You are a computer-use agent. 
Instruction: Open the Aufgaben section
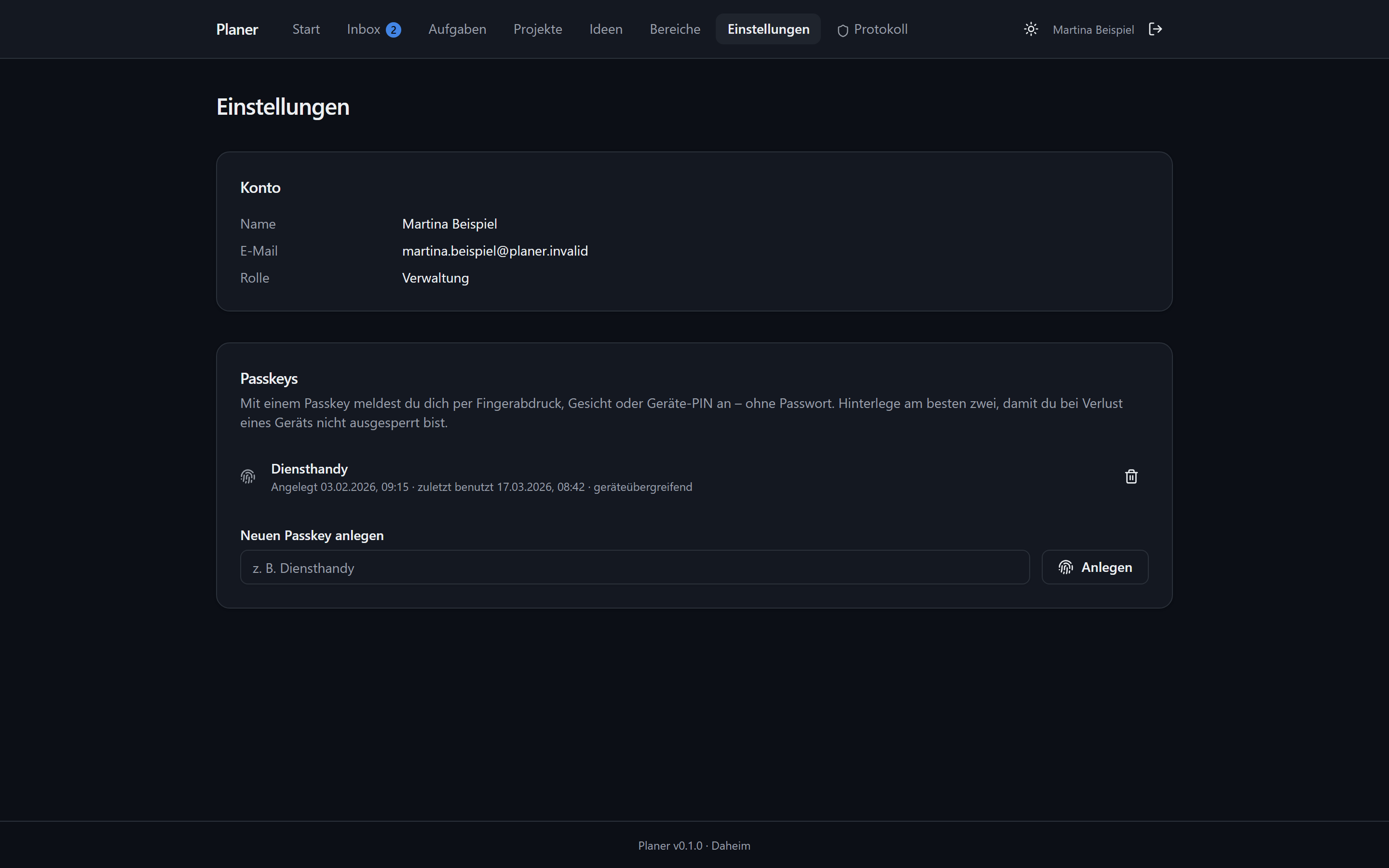pyautogui.click(x=457, y=29)
